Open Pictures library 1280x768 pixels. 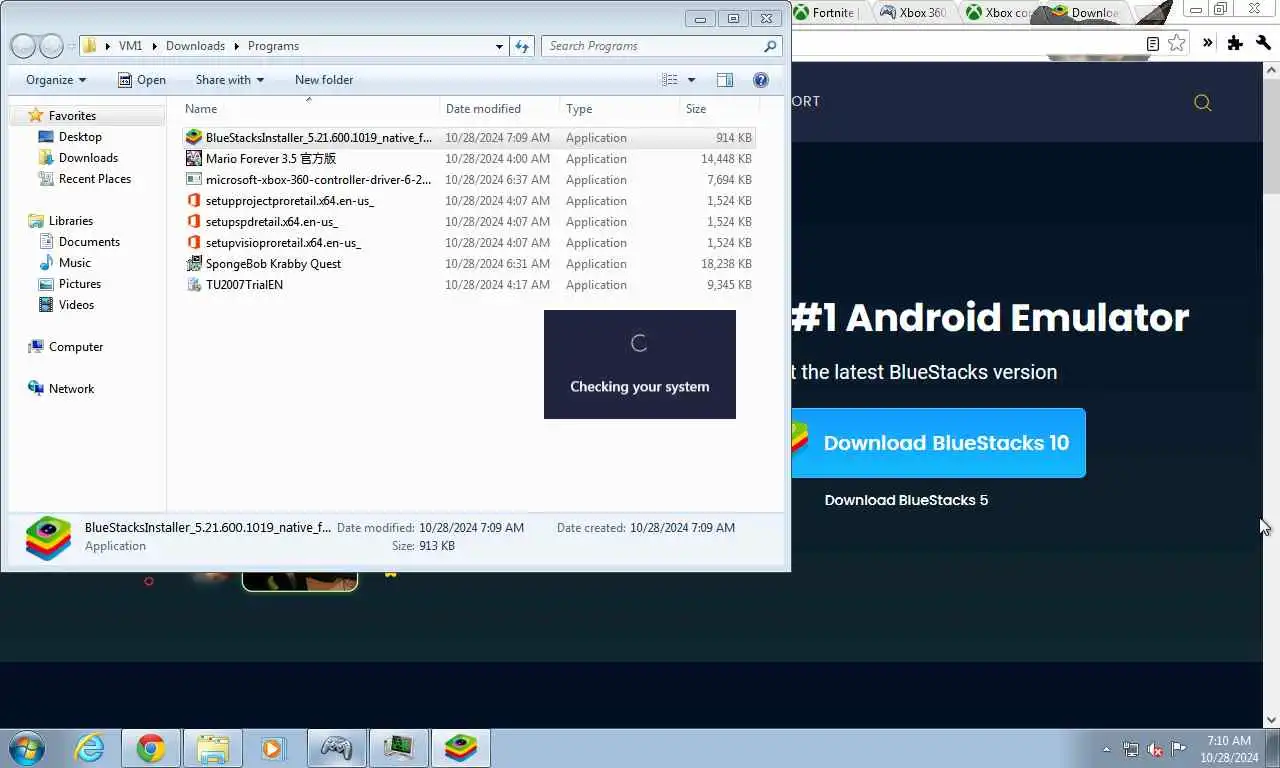[x=79, y=284]
